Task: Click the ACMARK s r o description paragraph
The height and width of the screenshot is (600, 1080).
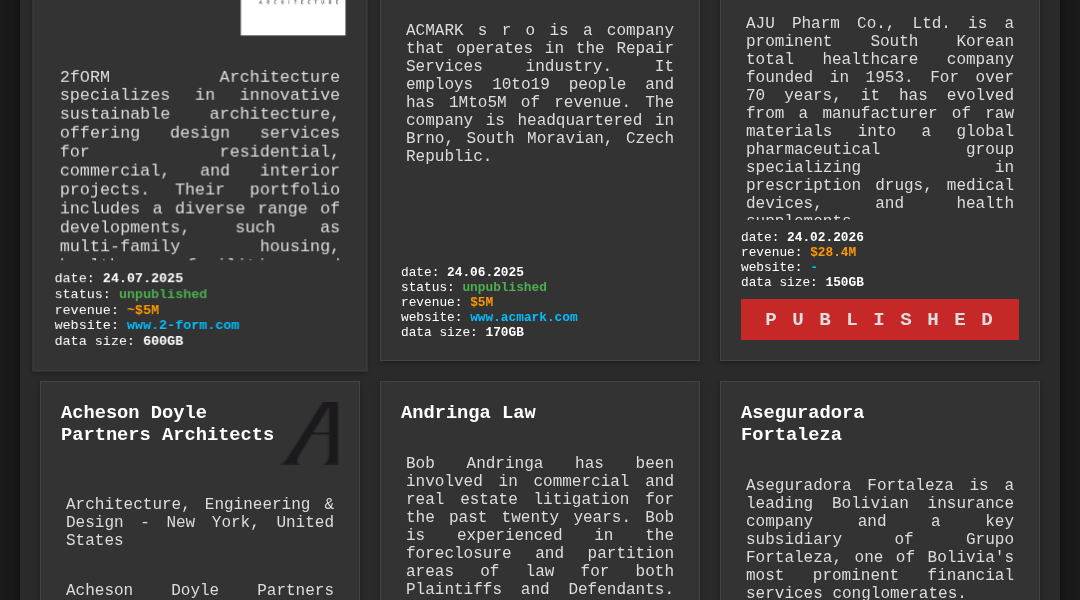Action: 540,93
